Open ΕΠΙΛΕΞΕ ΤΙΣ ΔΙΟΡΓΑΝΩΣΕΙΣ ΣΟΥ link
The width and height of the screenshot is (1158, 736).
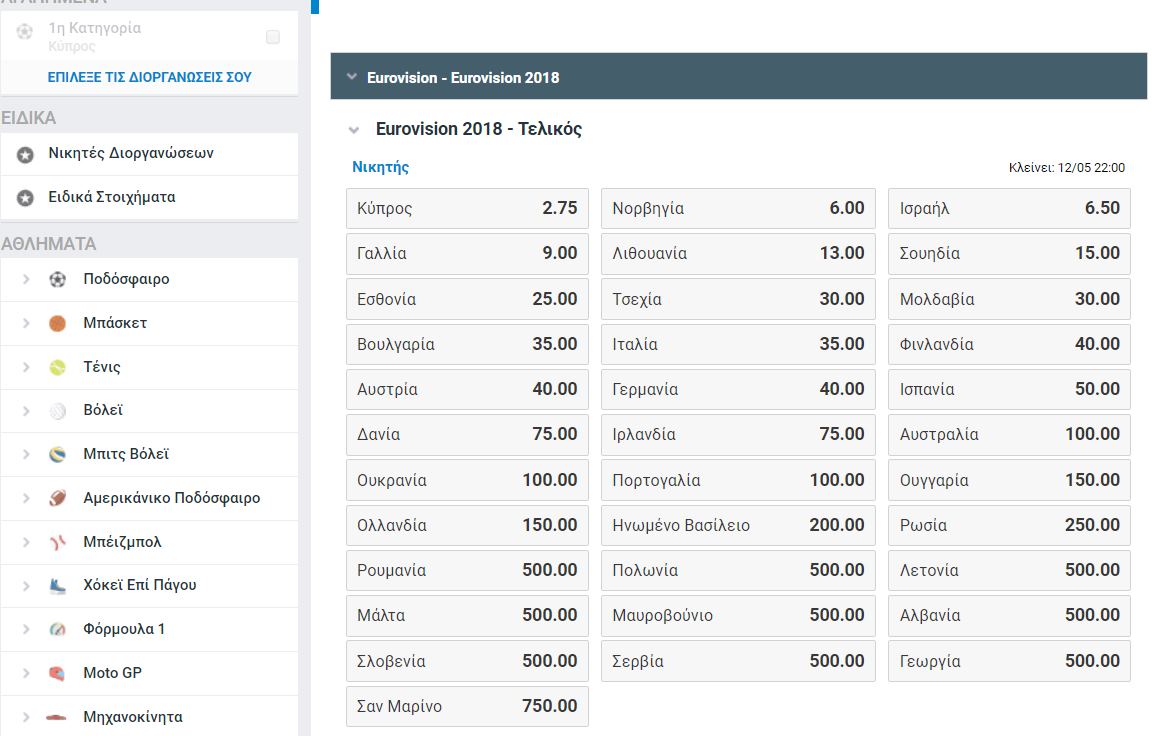[149, 77]
